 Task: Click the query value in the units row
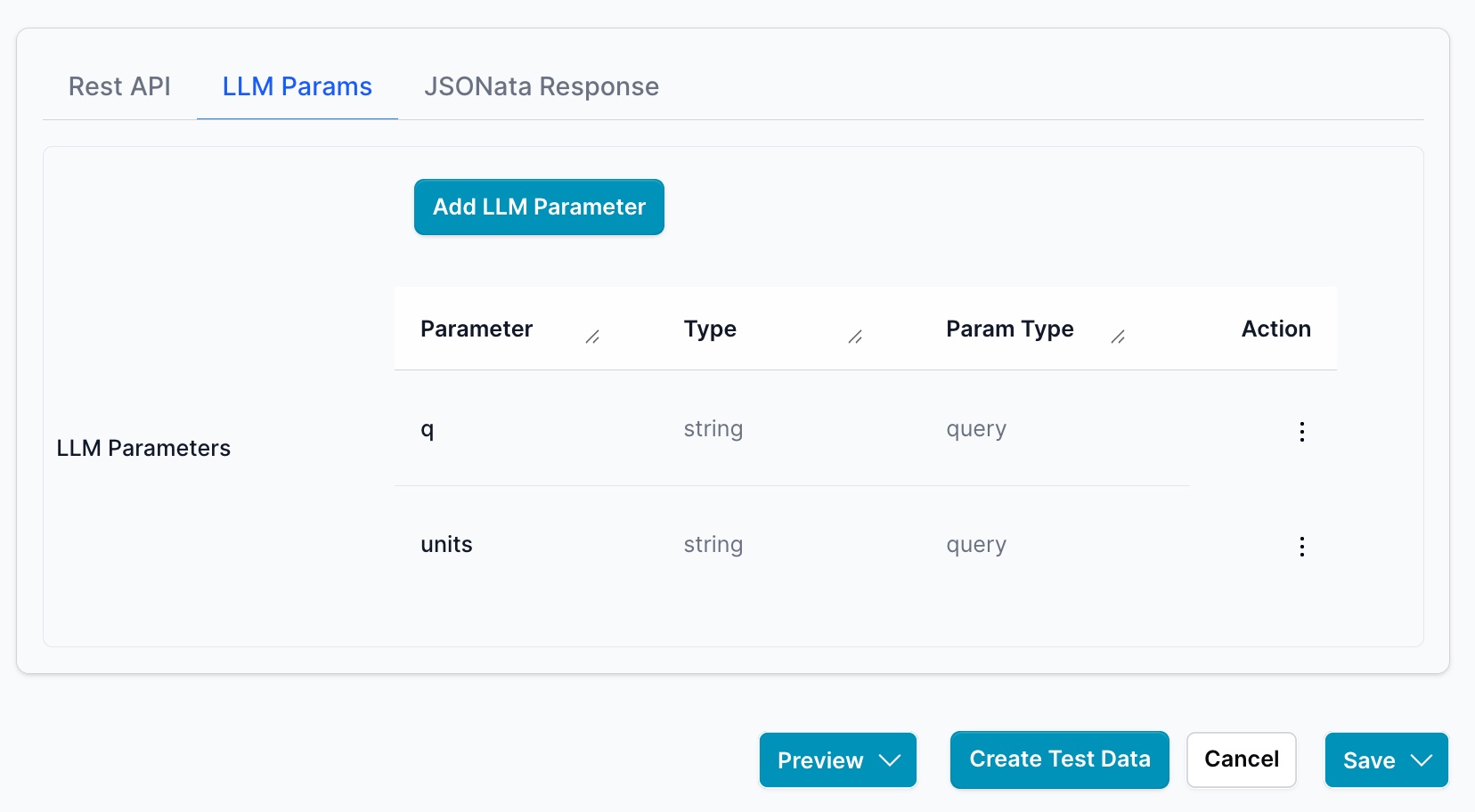[x=975, y=544]
